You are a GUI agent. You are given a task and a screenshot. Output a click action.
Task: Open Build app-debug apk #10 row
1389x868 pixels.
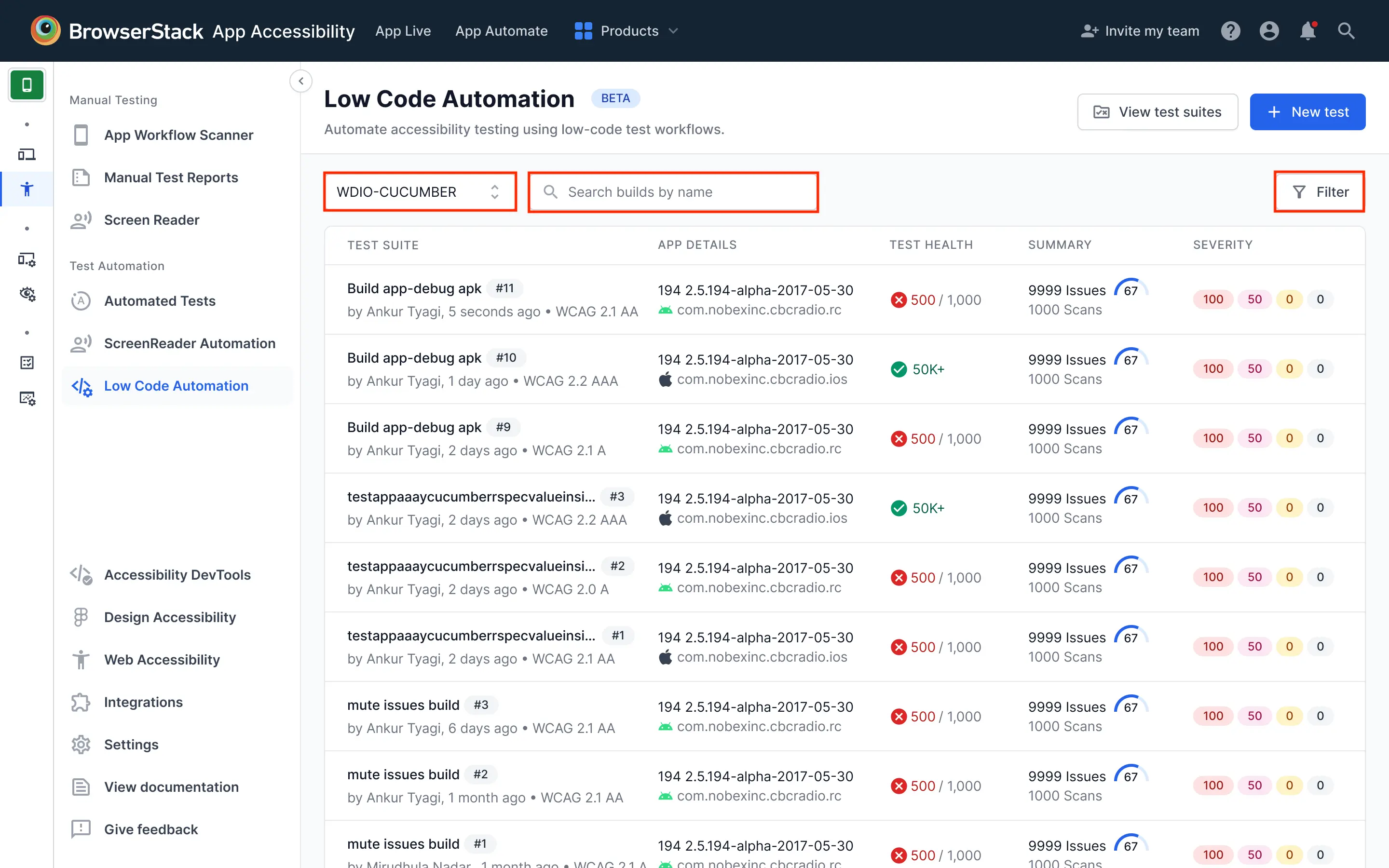pyautogui.click(x=844, y=369)
